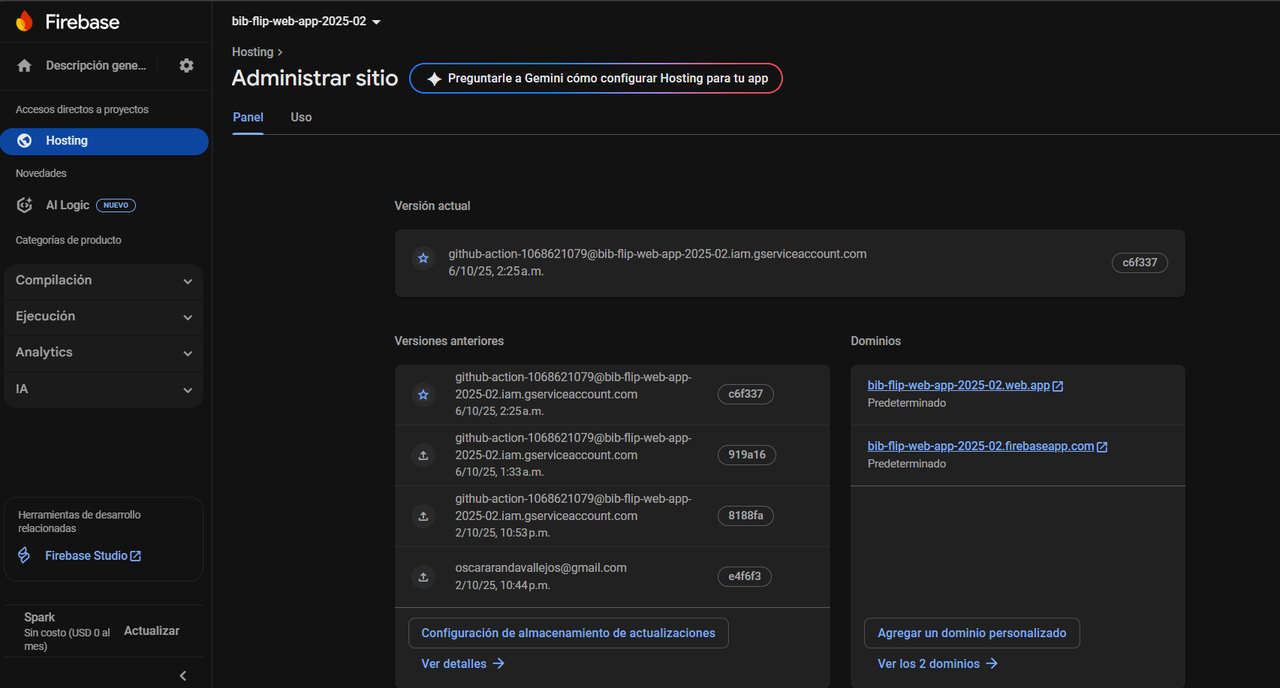Viewport: 1280px width, 688px height.
Task: Open AI Logic in the sidebar
Action: (x=67, y=205)
